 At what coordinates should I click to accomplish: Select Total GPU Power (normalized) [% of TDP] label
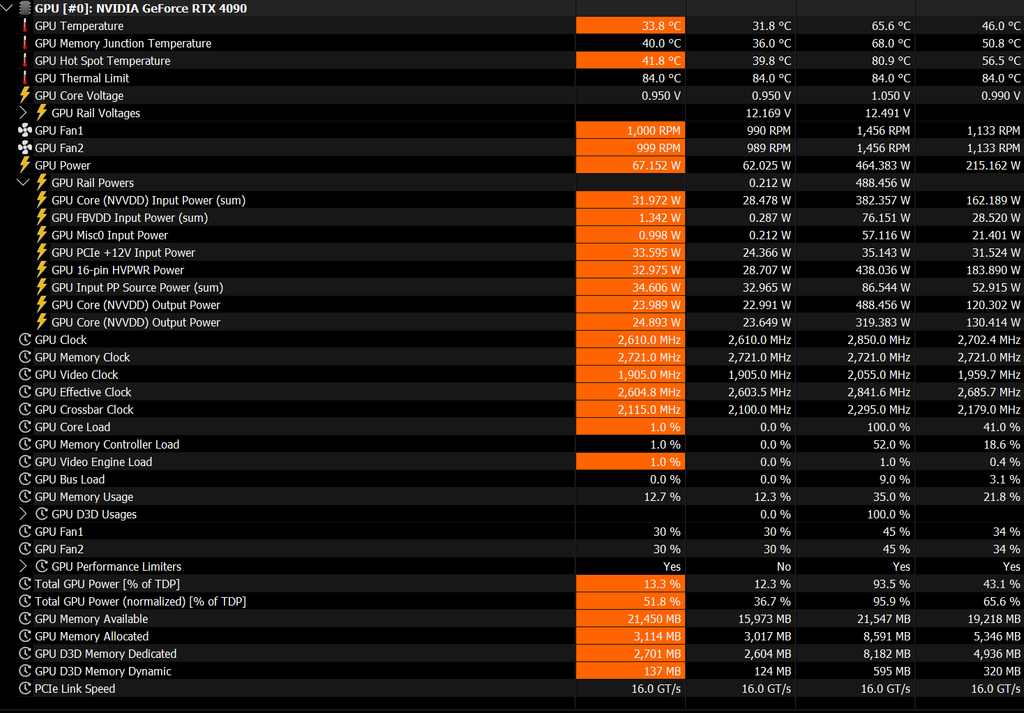[140, 601]
